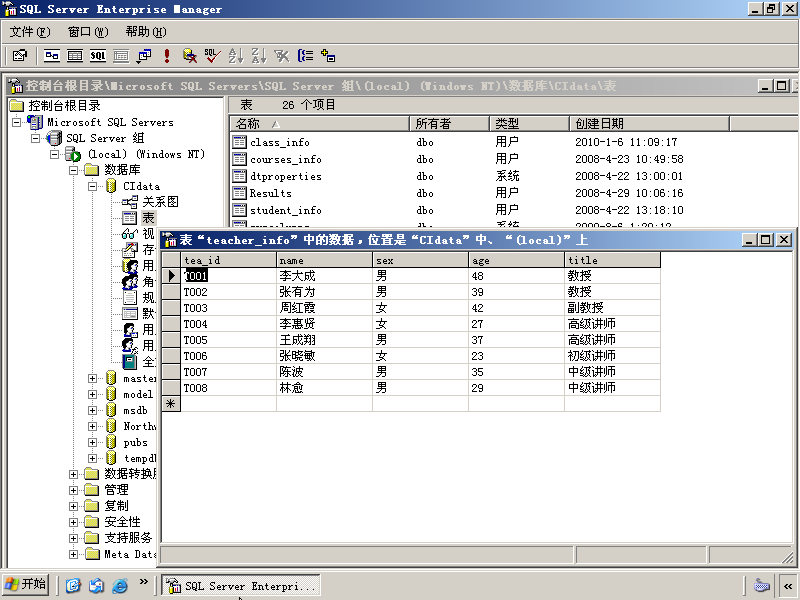Select the age cell with value 39
This screenshot has height=600, width=800.
pyautogui.click(x=516, y=292)
